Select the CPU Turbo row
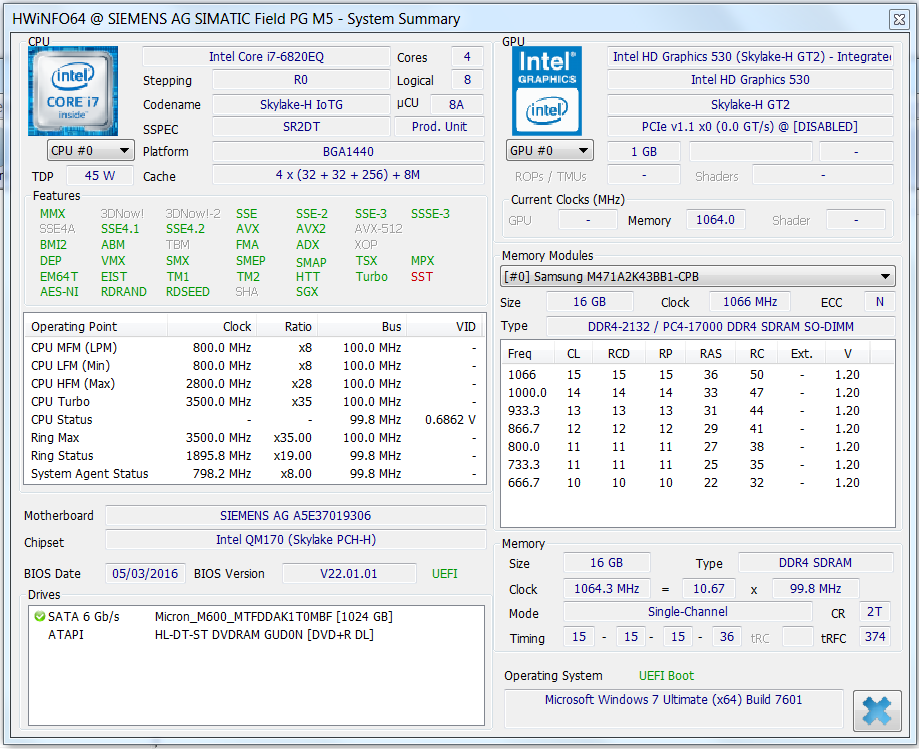 (x=254, y=402)
